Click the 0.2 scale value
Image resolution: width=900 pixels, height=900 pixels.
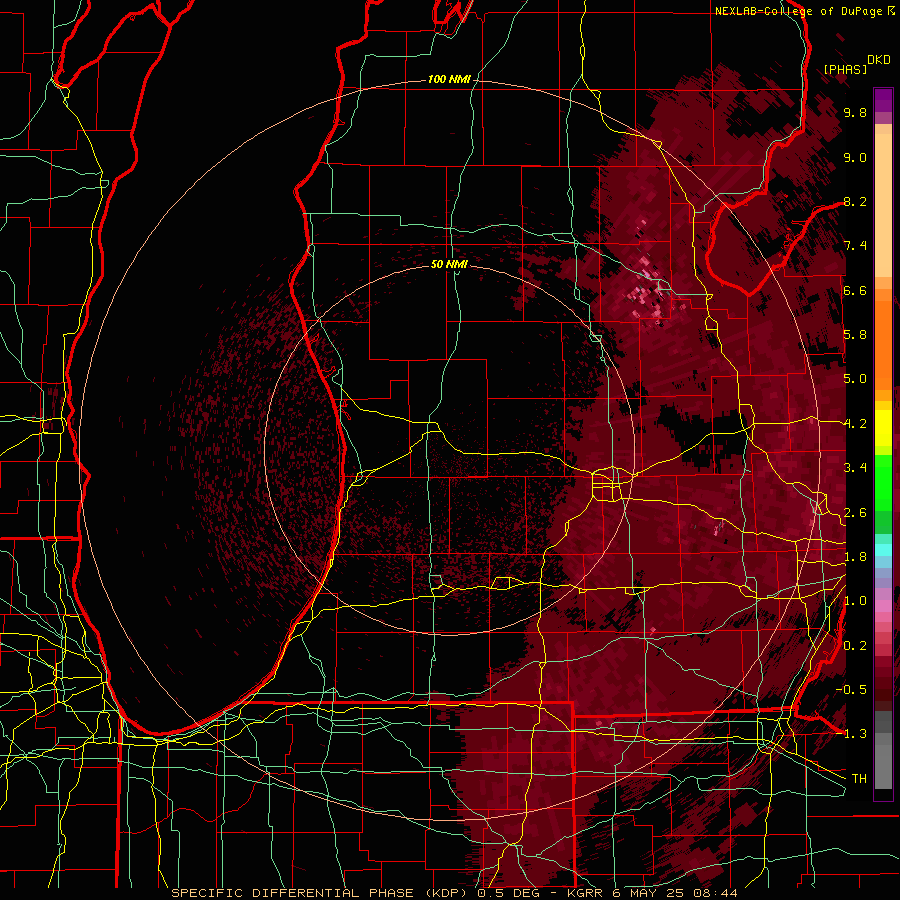(855, 646)
